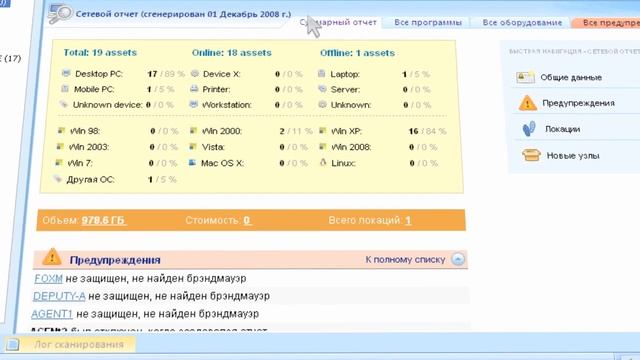Click the Unknown device icon
Image resolution: width=640 pixels, height=360 pixels.
(x=63, y=104)
